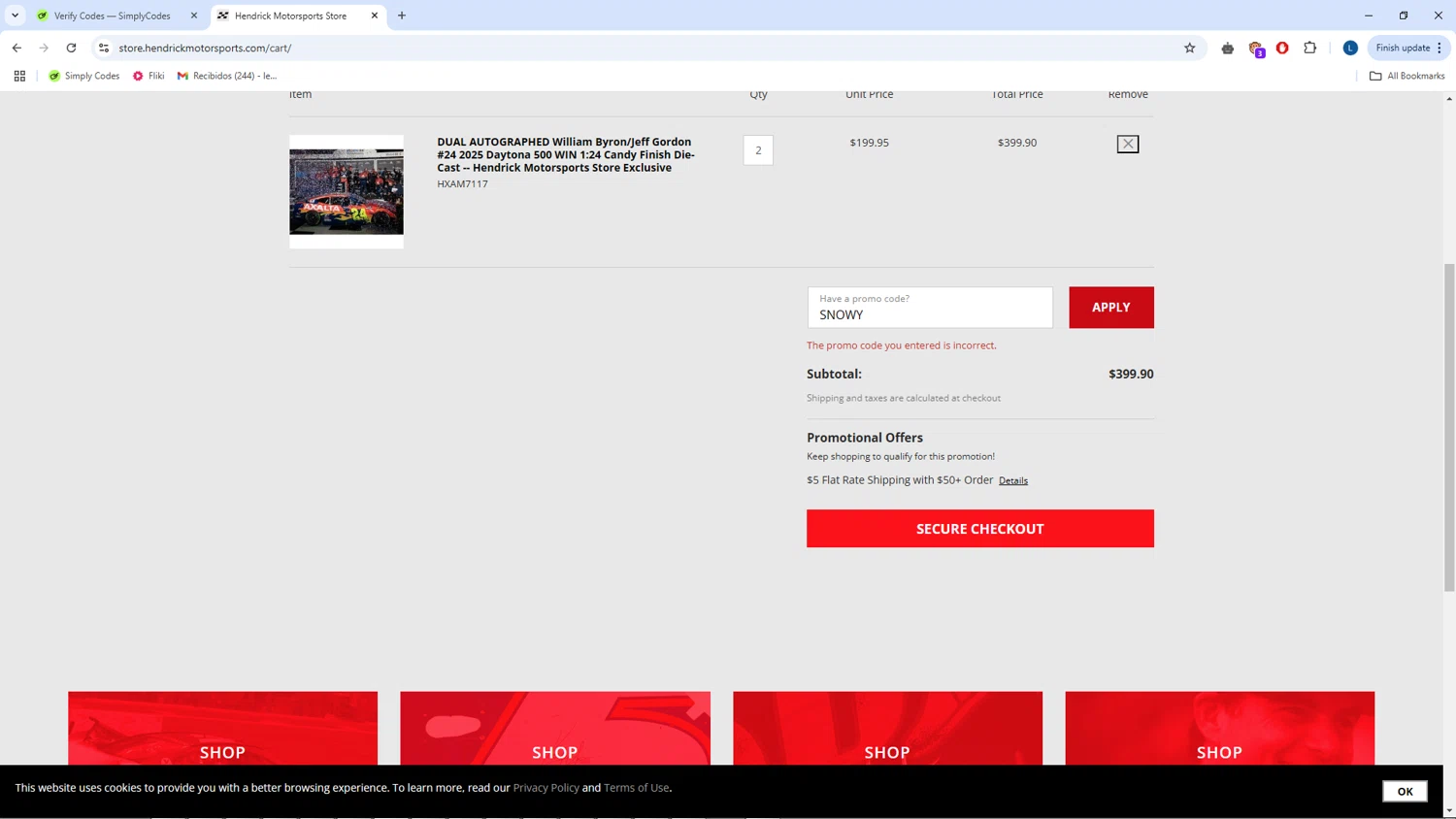Open the red Opera-style extension icon
The width and height of the screenshot is (1456, 819).
1282,48
